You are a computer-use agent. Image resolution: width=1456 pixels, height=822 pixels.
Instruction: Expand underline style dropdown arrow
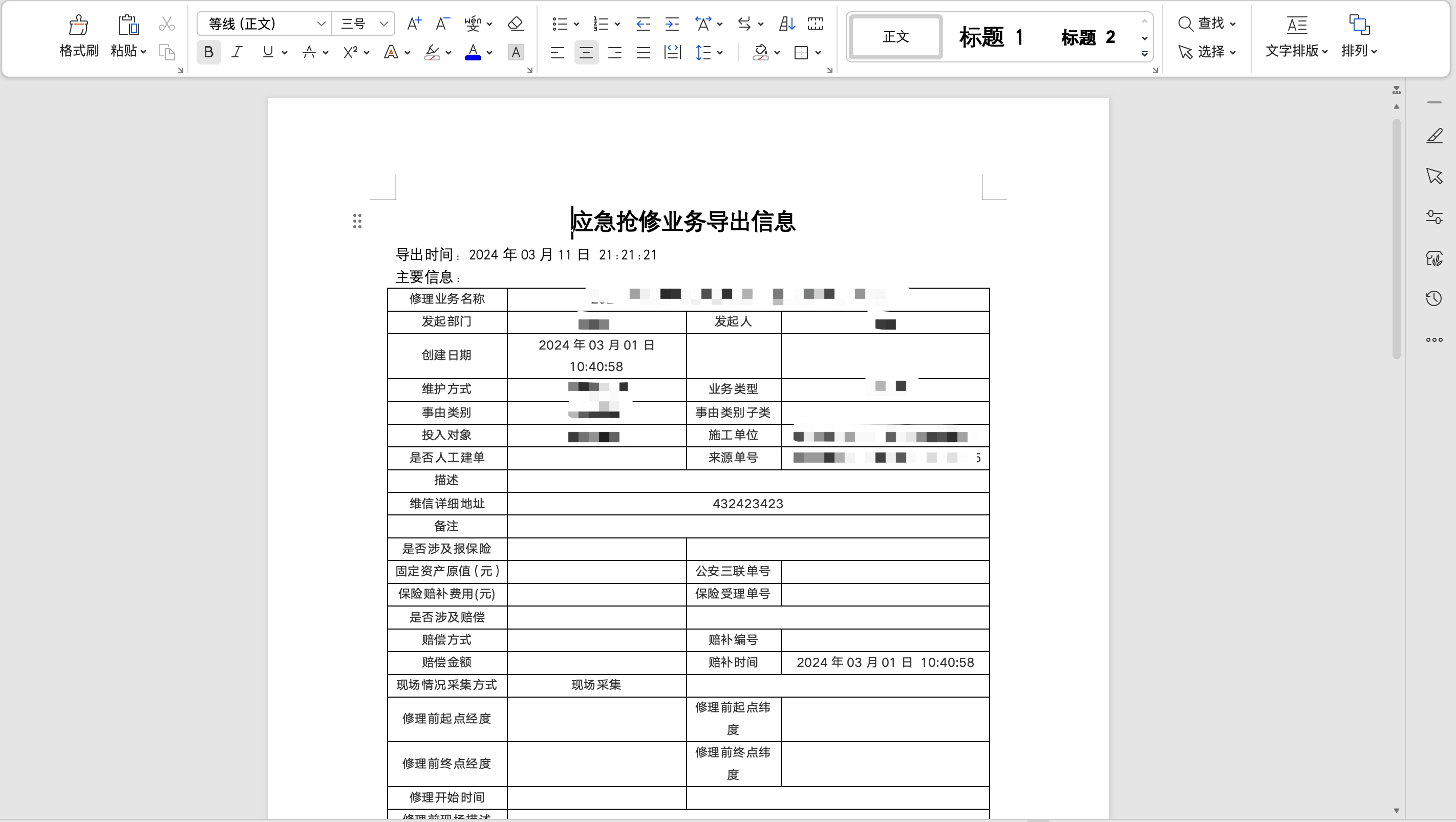pyautogui.click(x=284, y=53)
